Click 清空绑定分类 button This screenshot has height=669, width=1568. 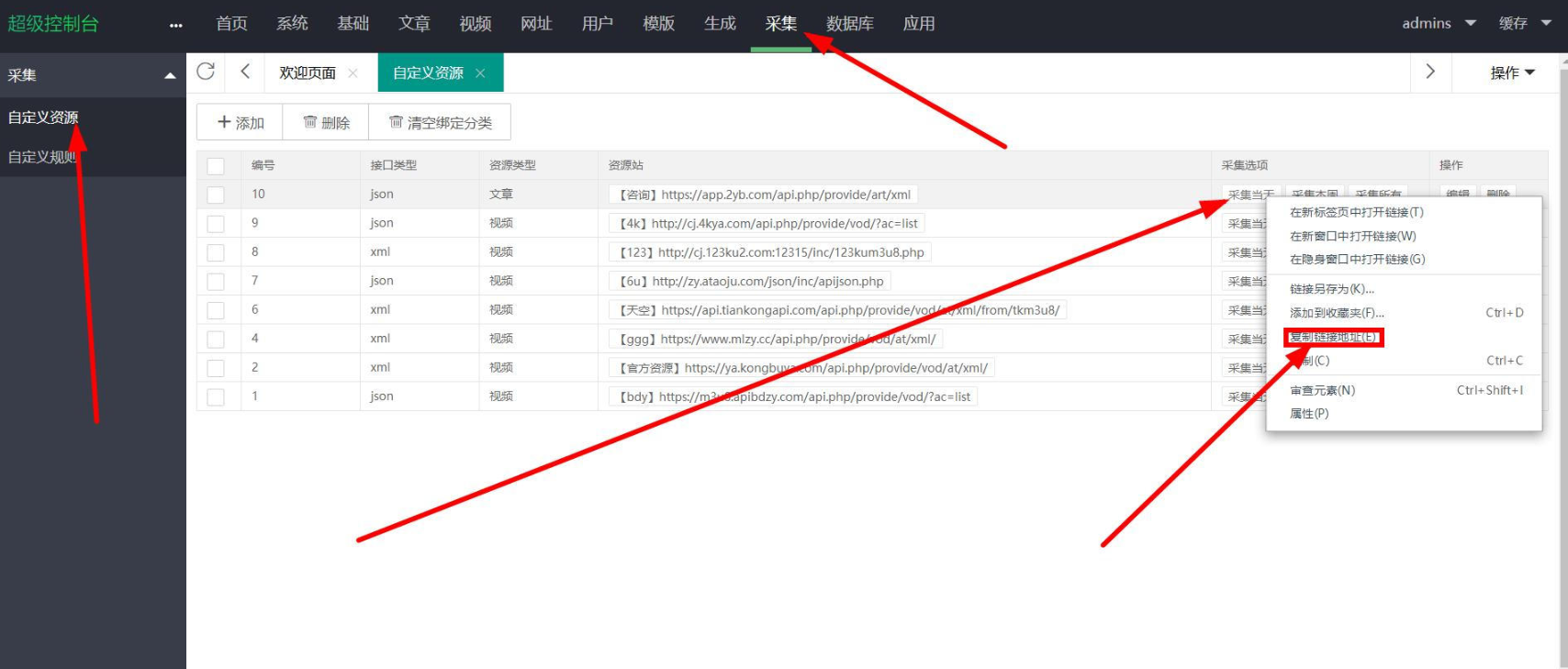440,122
